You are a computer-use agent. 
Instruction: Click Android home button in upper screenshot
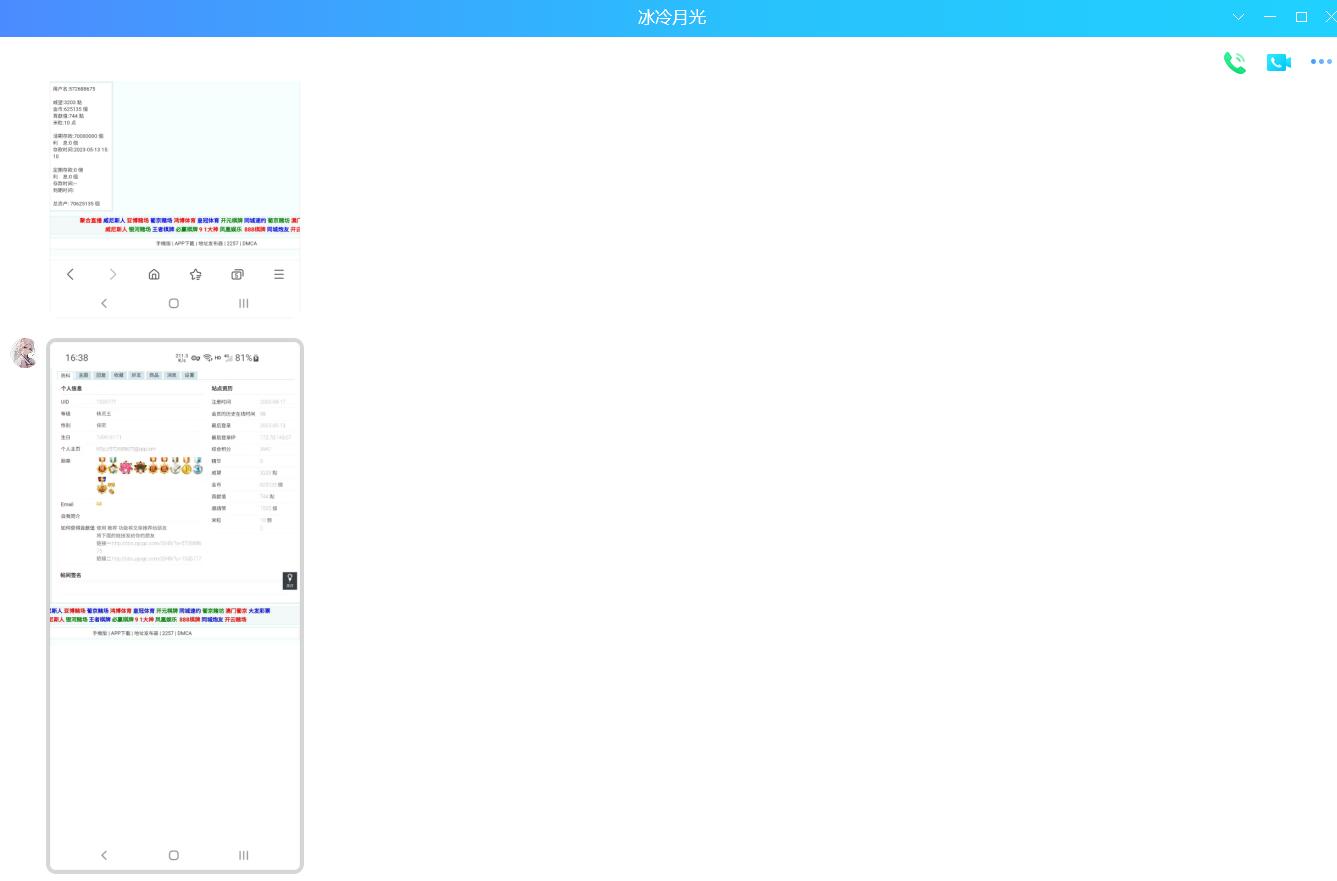tap(174, 303)
